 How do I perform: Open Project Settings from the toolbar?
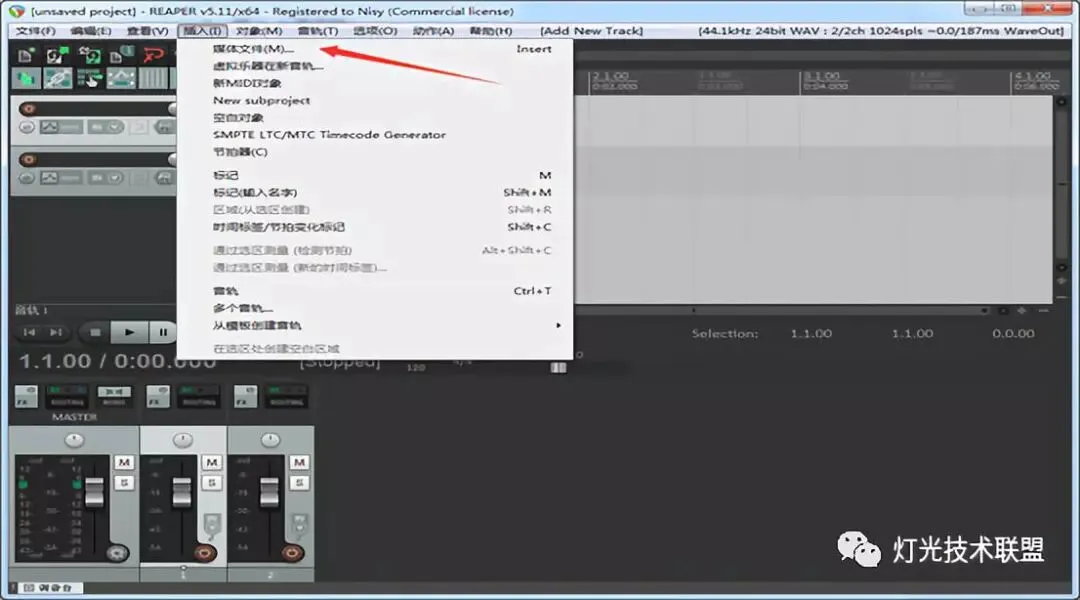point(121,54)
